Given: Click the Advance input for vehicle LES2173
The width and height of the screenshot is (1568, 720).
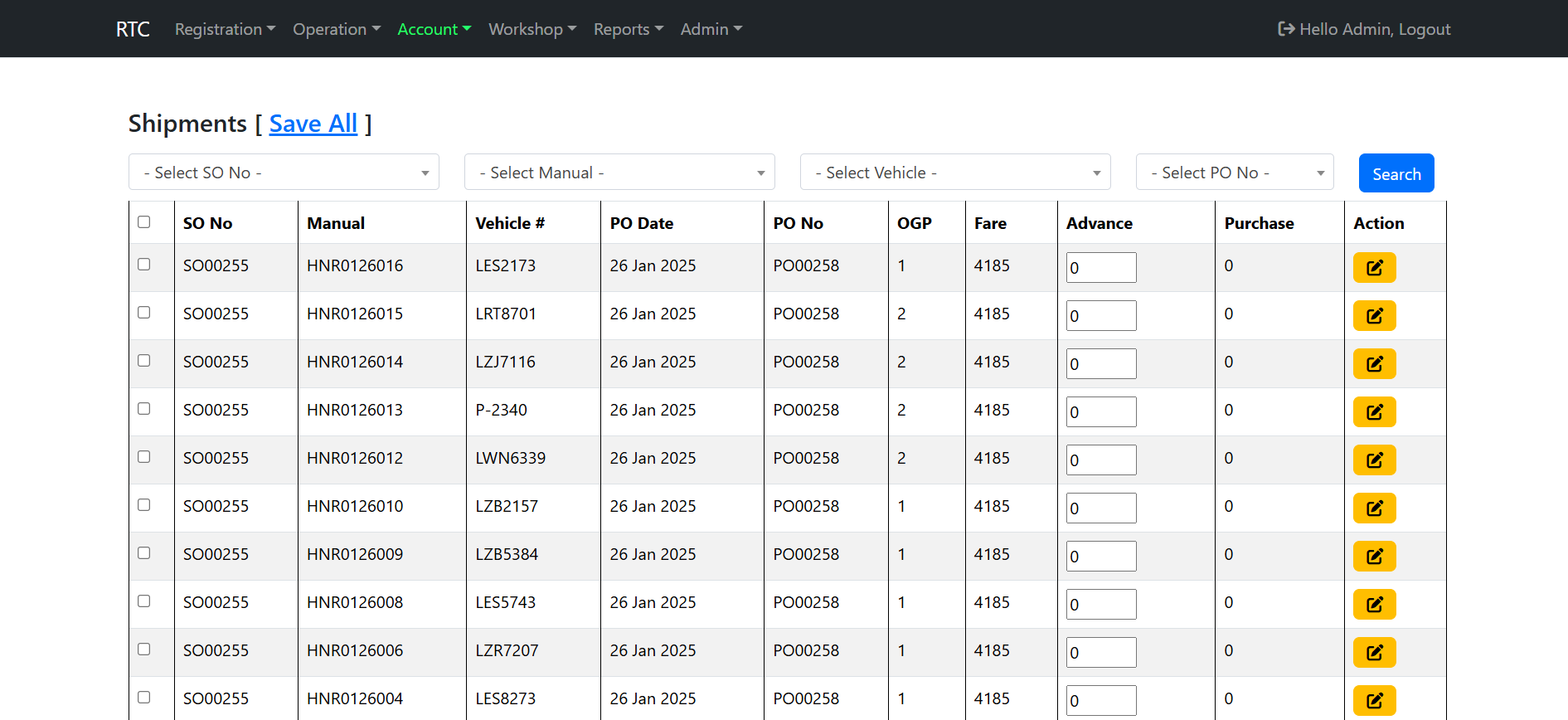Looking at the screenshot, I should point(1100,268).
